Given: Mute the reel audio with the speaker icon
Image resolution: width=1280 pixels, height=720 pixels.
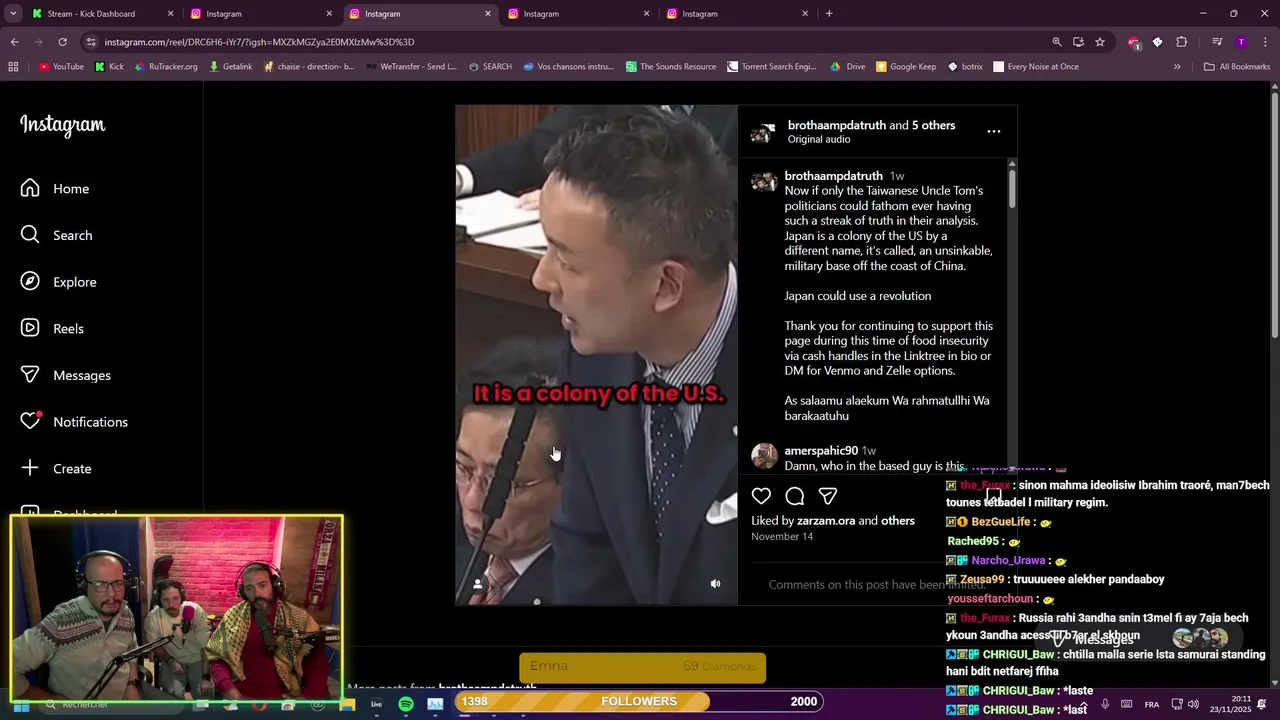Looking at the screenshot, I should (715, 584).
